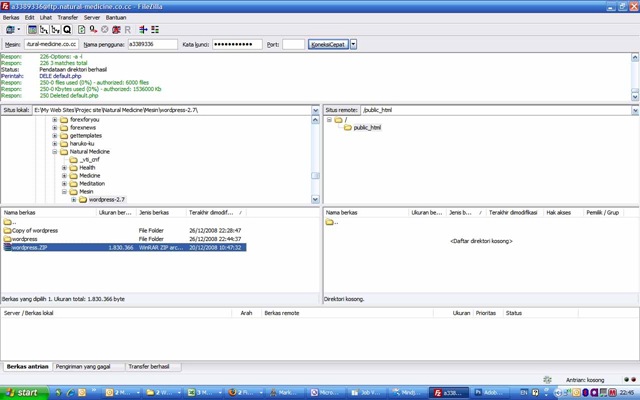640x400 pixels.
Task: Click the message log scrollbar up arrow
Action: (635, 57)
